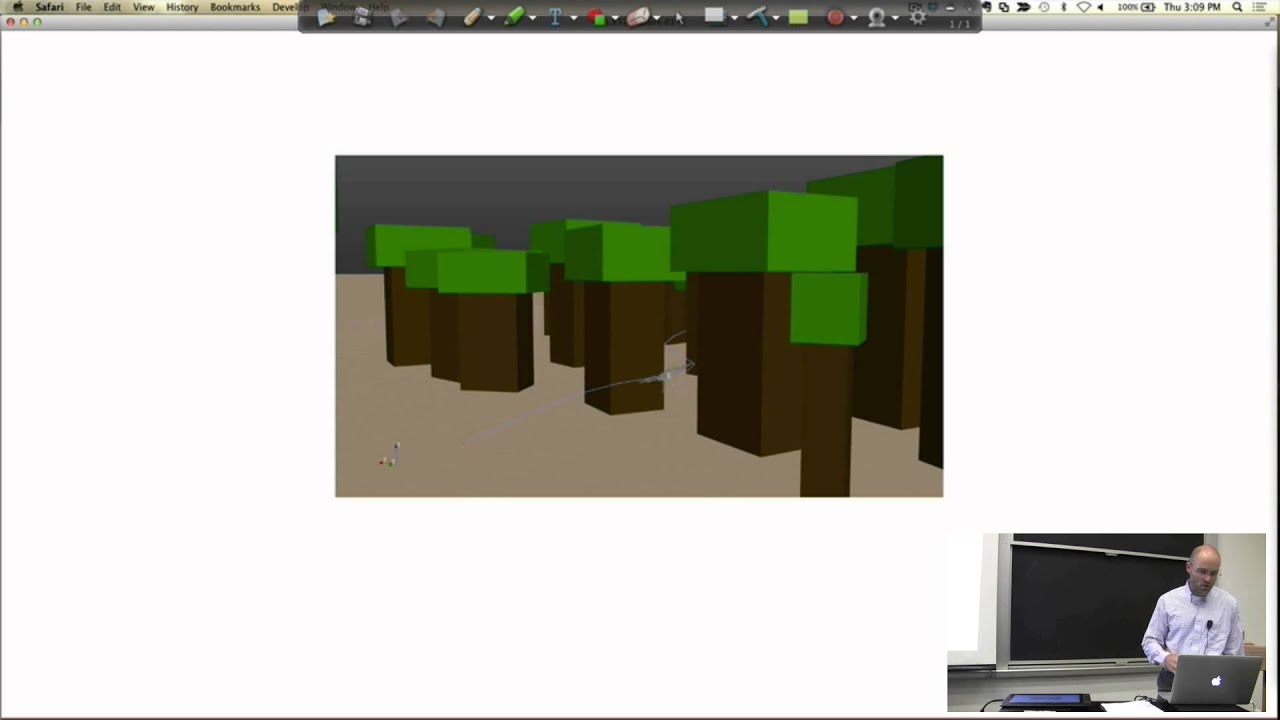Open the Edit menu

[x=112, y=7]
